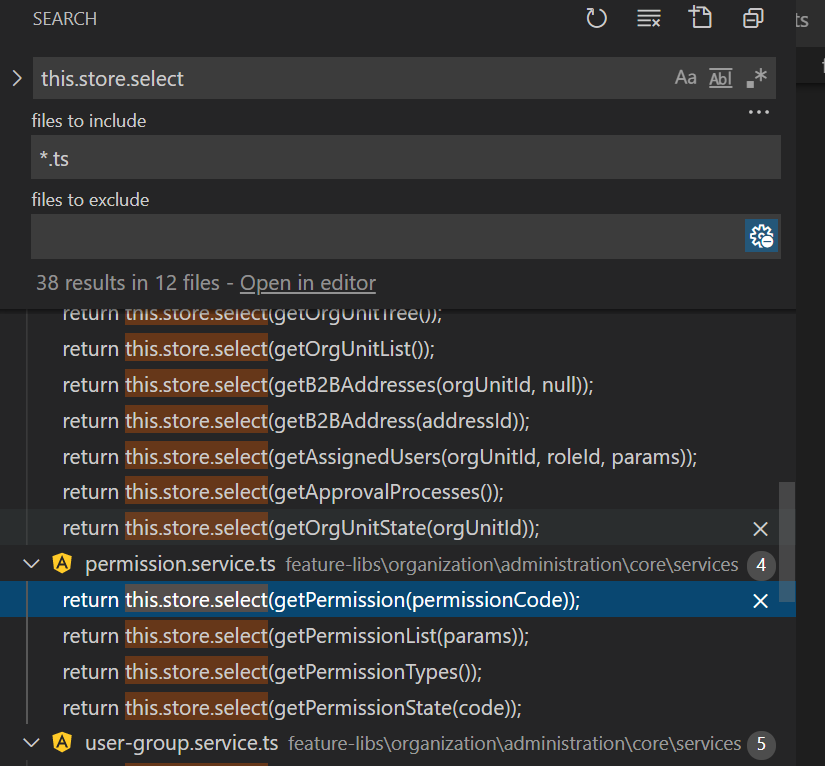Dismiss the getPermission(permissionCode) match
Image resolution: width=825 pixels, height=766 pixels.
(x=760, y=601)
